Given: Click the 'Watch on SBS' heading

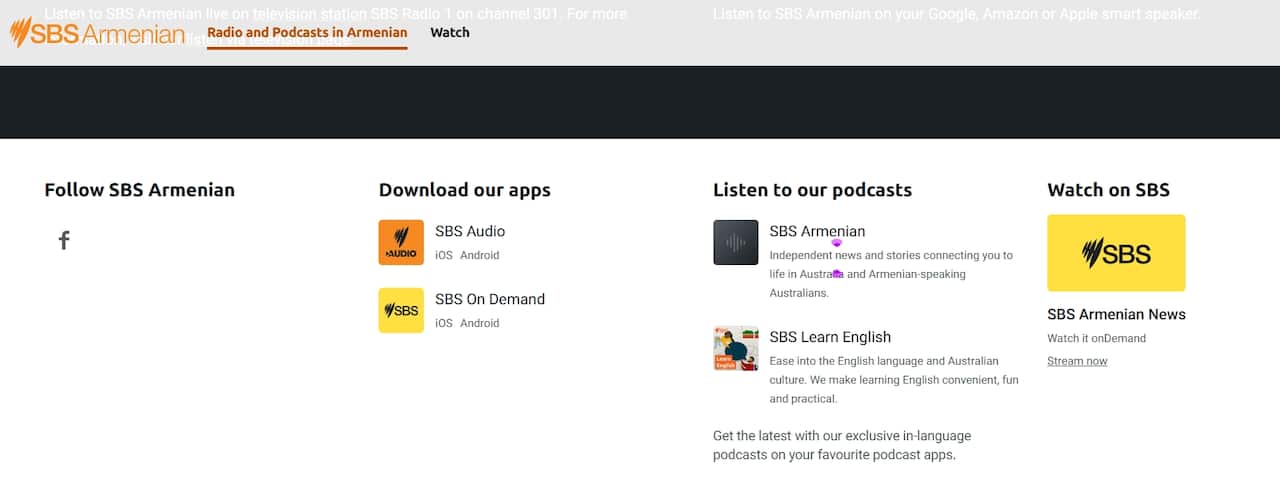Looking at the screenshot, I should pyautogui.click(x=1108, y=189).
